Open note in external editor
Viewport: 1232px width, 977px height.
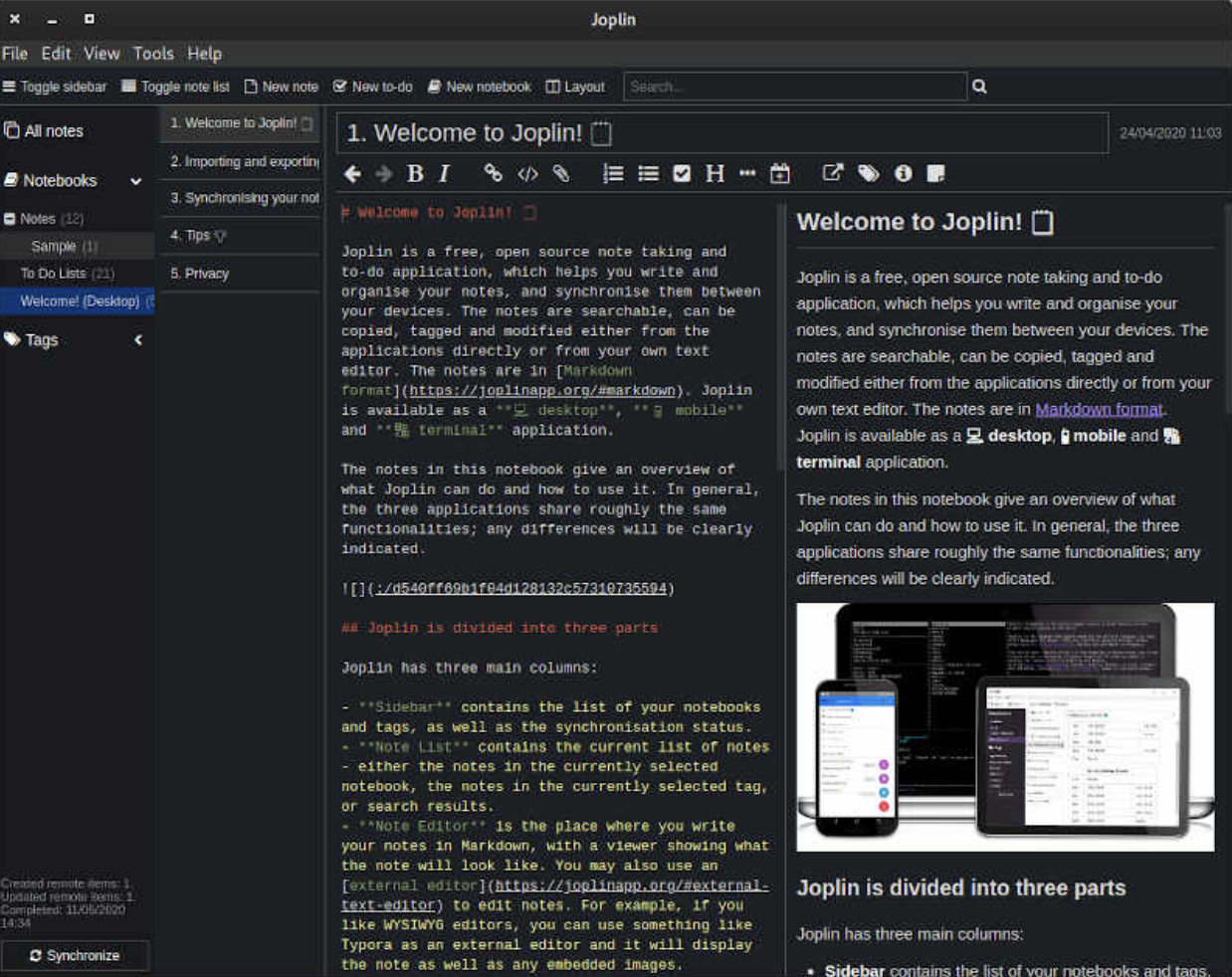833,173
